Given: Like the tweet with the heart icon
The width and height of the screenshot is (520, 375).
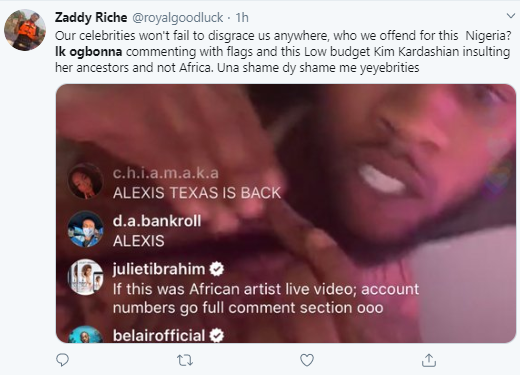Looking at the screenshot, I should [307, 360].
